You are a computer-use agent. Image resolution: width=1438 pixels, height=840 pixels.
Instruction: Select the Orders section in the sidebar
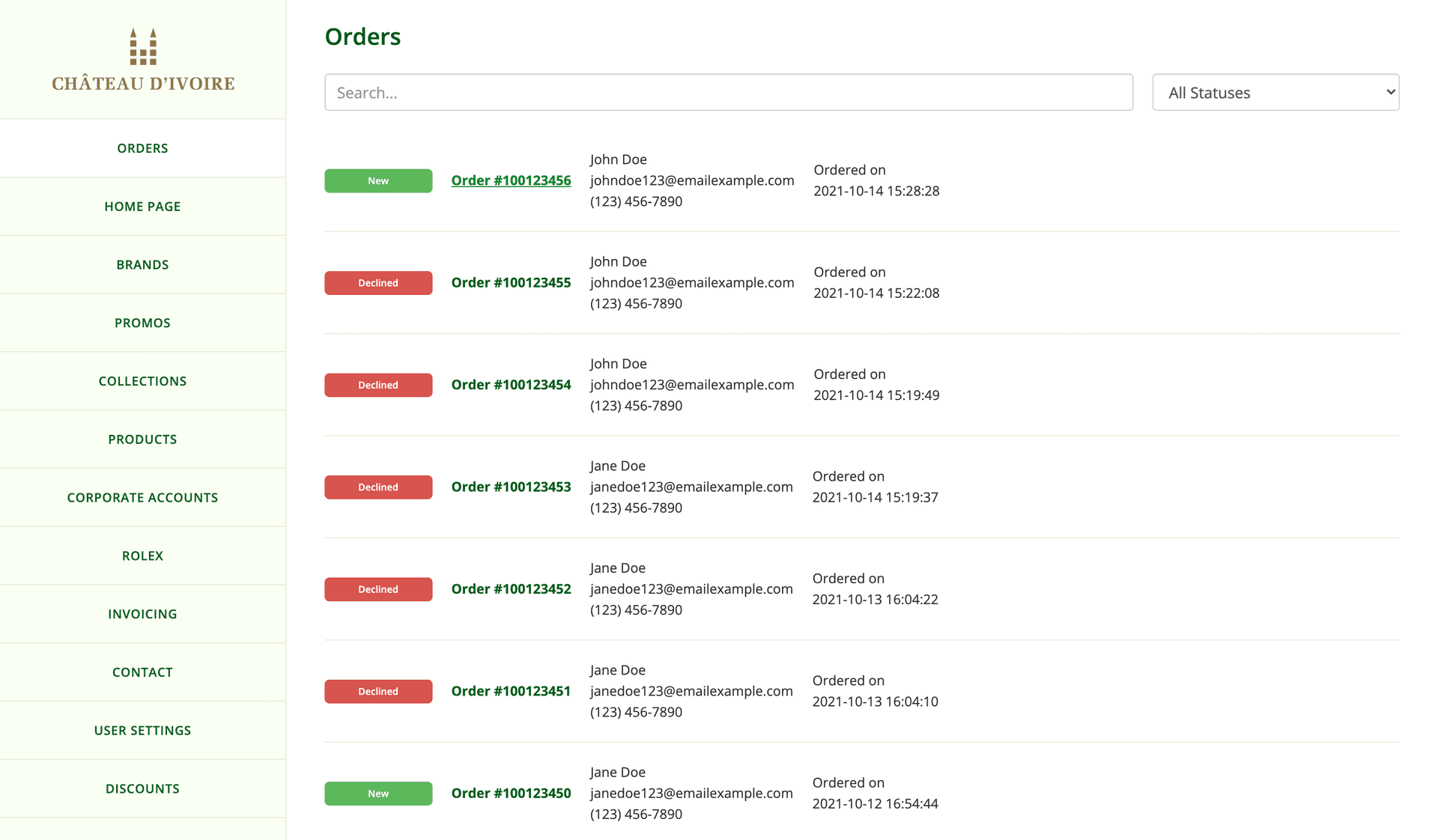142,147
